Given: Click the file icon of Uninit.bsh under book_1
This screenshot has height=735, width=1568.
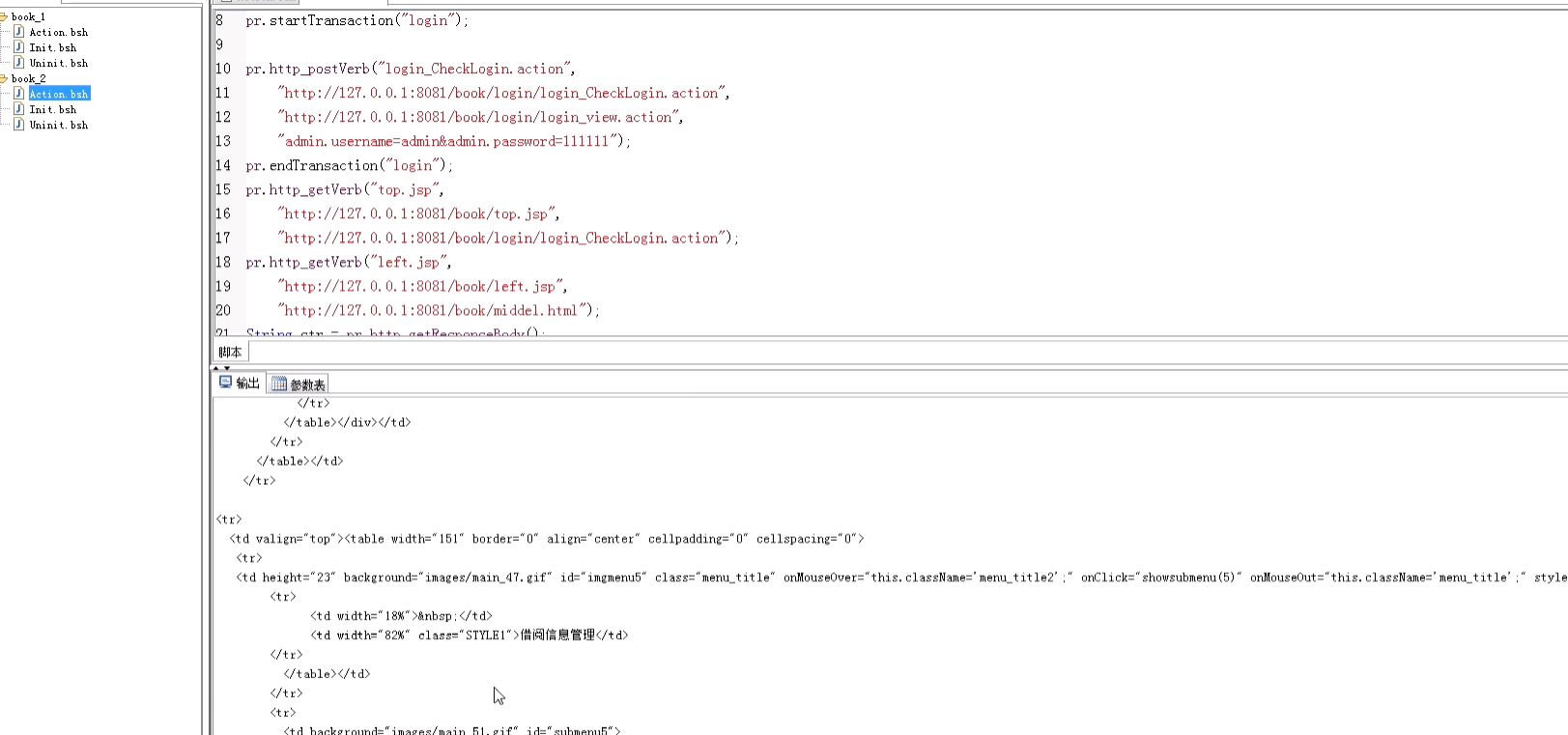Looking at the screenshot, I should point(18,63).
